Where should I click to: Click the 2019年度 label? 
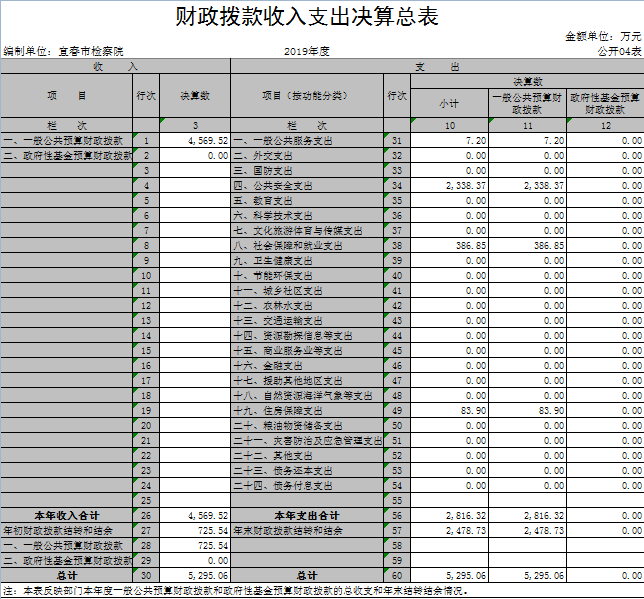[x=306, y=50]
